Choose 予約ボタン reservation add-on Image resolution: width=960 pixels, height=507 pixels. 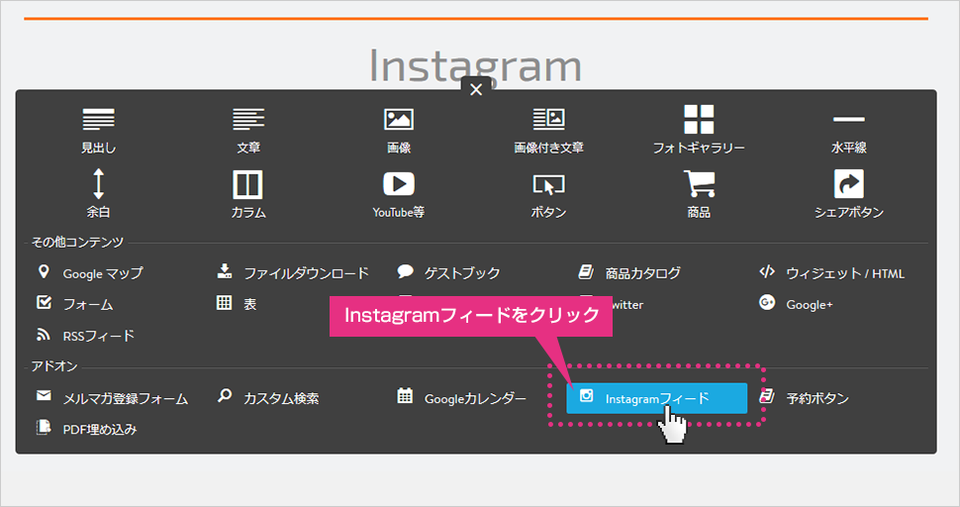(x=804, y=398)
